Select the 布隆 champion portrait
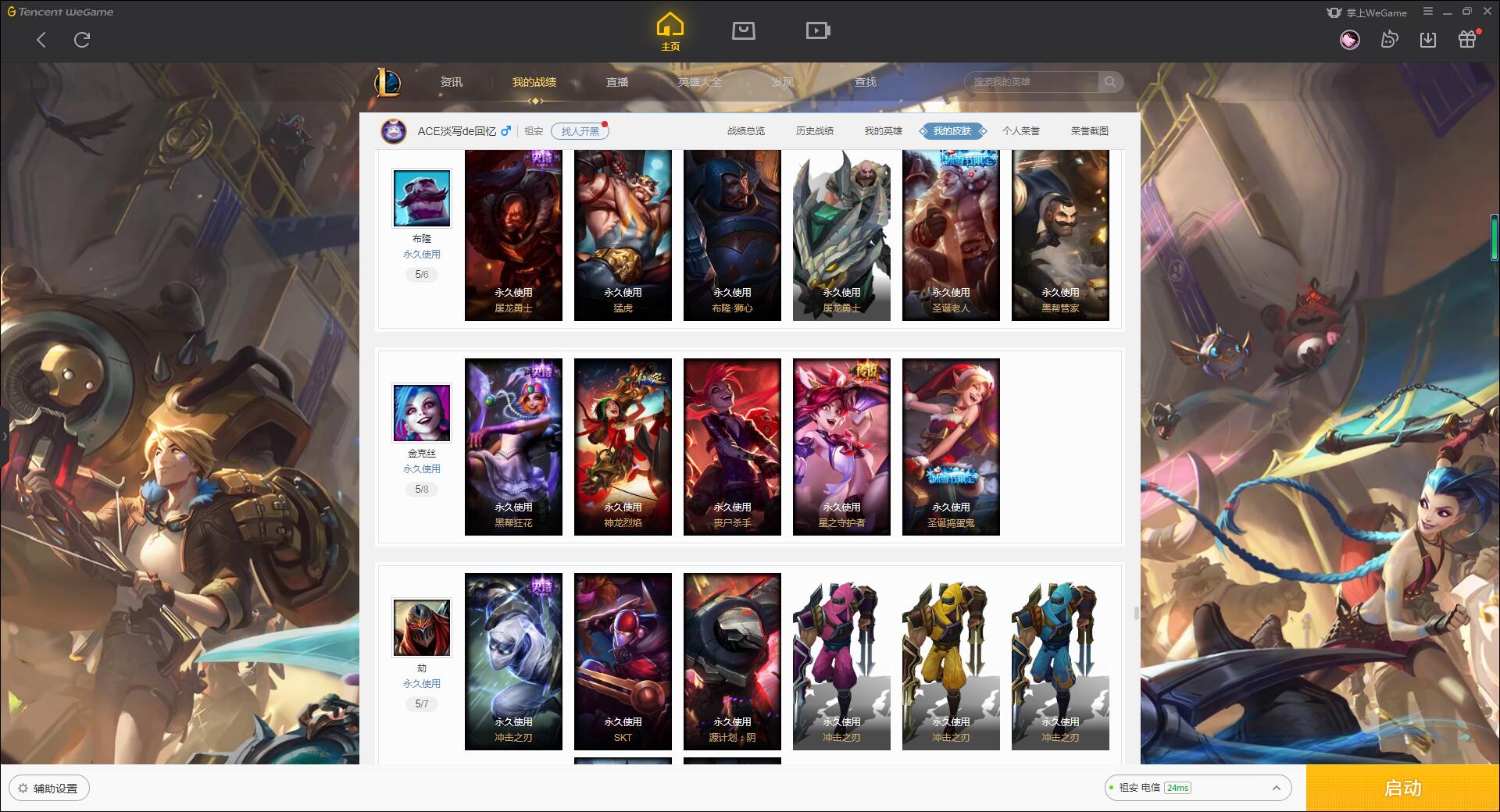 click(422, 198)
